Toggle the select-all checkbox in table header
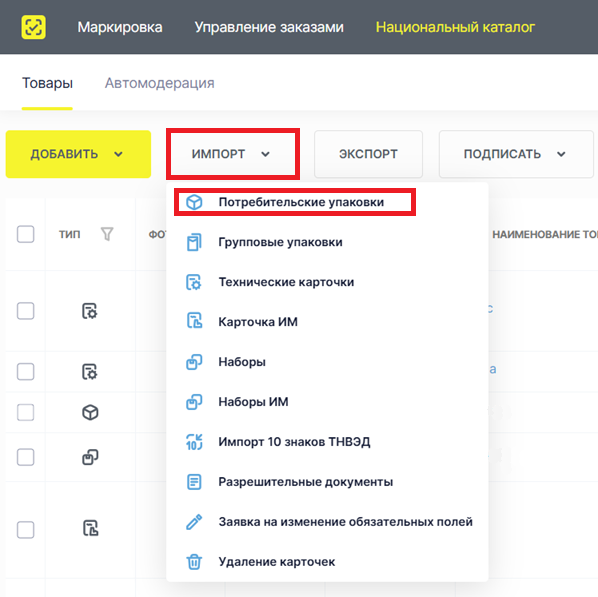Image resolution: width=598 pixels, height=597 pixels. tap(26, 234)
